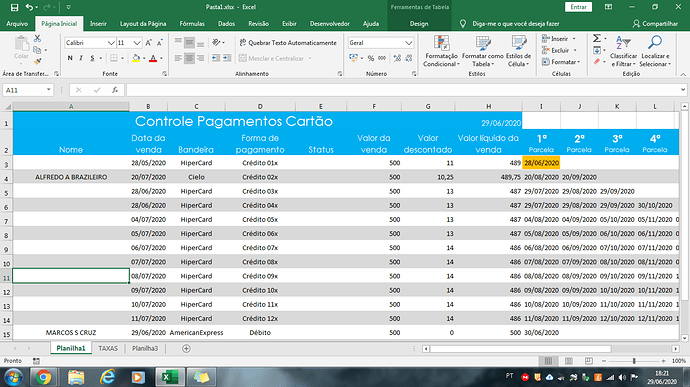Switch to the Planilha3 sheet
This screenshot has height=387, width=690.
pos(145,348)
